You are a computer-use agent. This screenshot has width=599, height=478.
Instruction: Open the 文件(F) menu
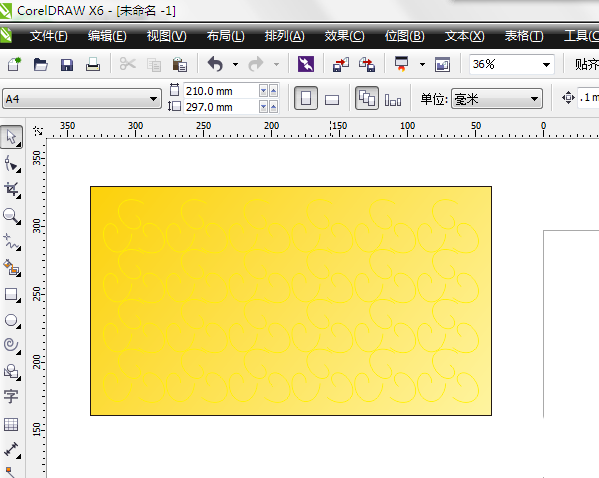49,36
